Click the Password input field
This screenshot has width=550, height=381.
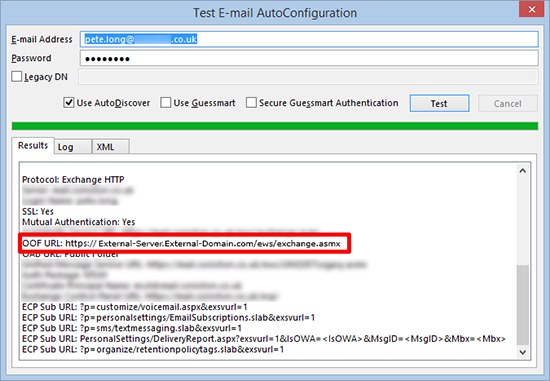tap(309, 58)
